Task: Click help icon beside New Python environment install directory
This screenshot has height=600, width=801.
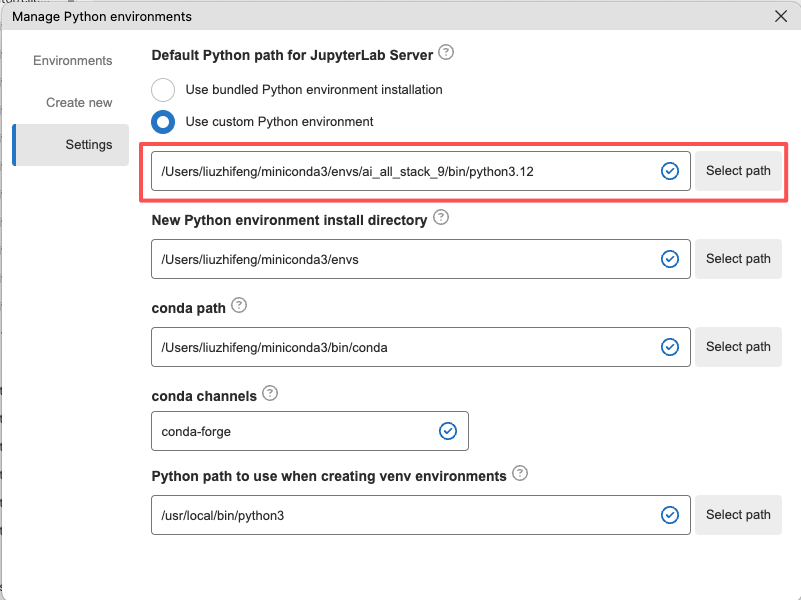Action: pos(441,218)
